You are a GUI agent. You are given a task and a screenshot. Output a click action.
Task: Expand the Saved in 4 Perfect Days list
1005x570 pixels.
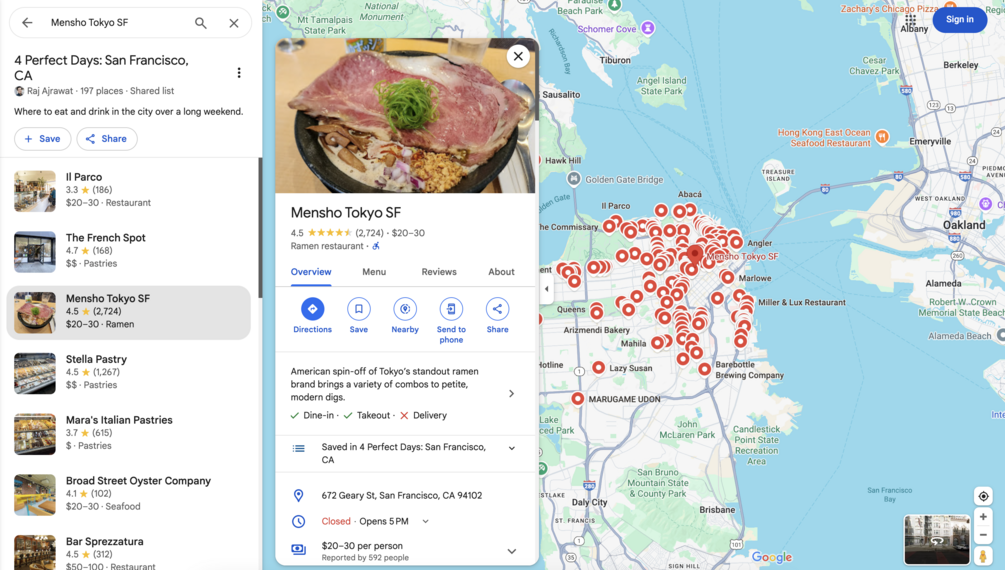point(511,448)
